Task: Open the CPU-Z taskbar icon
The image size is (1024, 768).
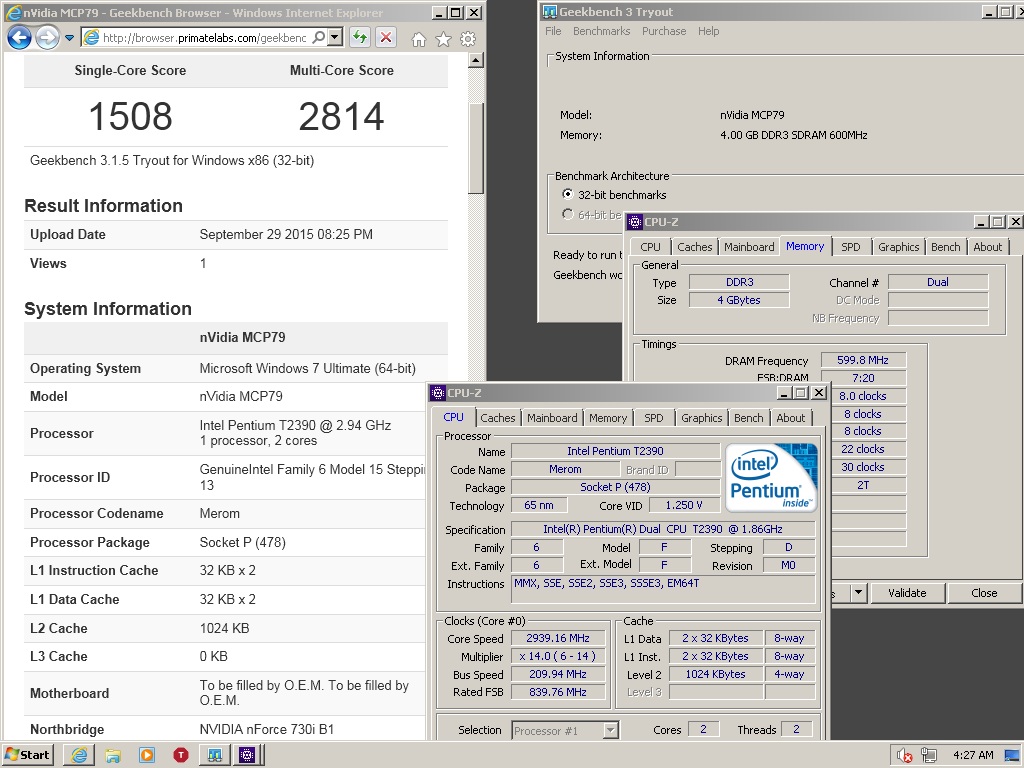Action: (x=248, y=756)
